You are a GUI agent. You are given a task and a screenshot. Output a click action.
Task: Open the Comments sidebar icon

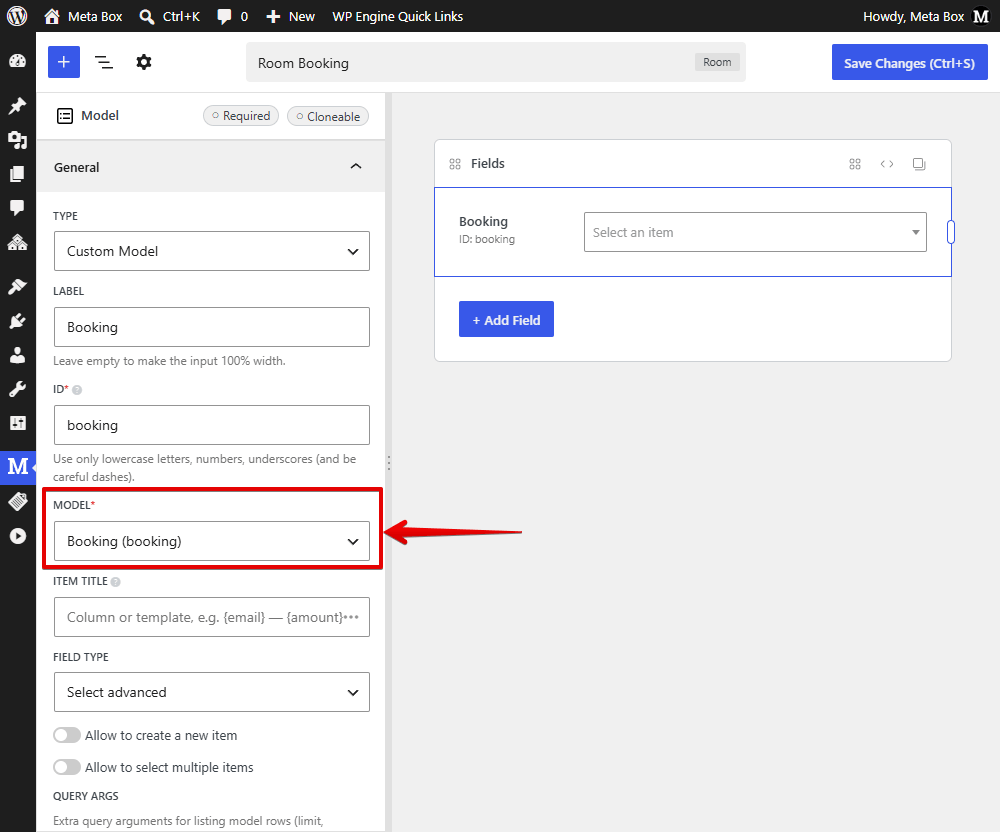17,207
